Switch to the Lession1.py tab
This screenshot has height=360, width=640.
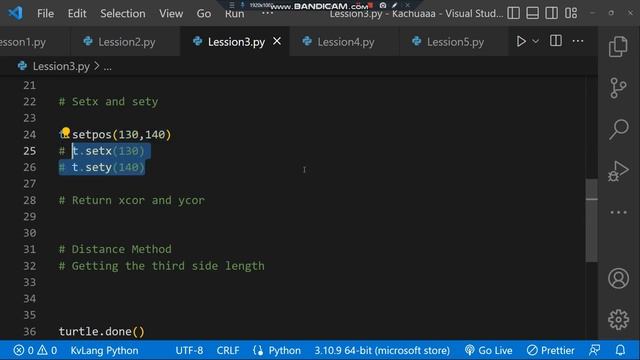23,42
